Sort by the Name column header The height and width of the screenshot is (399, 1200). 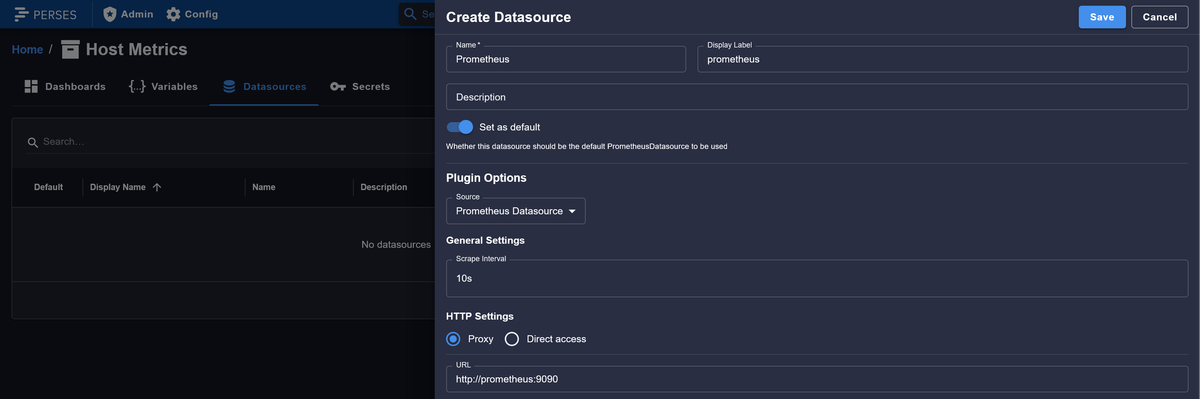(264, 187)
